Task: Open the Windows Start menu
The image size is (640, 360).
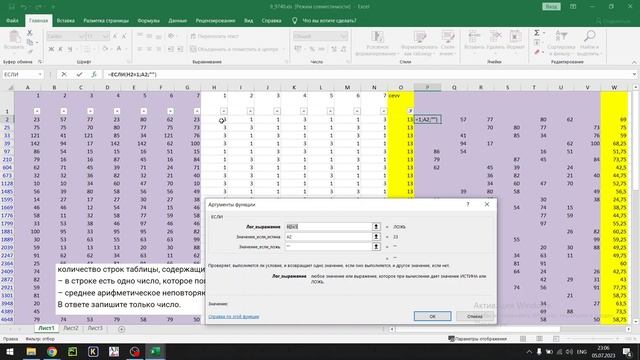Action: [x=9, y=351]
